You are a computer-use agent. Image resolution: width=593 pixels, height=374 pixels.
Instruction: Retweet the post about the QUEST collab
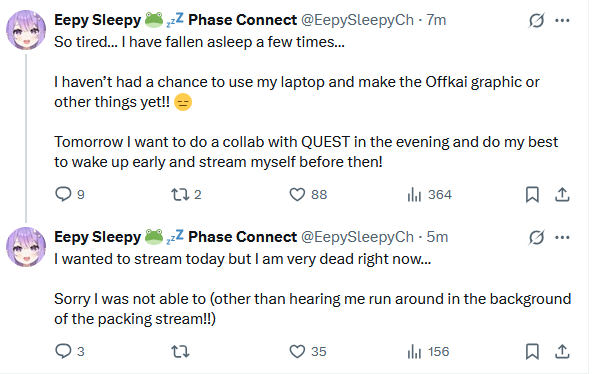click(x=186, y=195)
